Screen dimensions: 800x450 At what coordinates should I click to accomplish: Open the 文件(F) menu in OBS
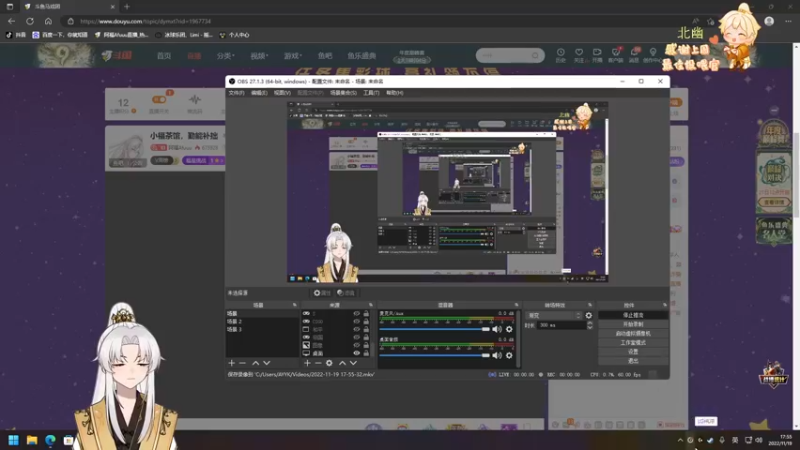coord(236,93)
